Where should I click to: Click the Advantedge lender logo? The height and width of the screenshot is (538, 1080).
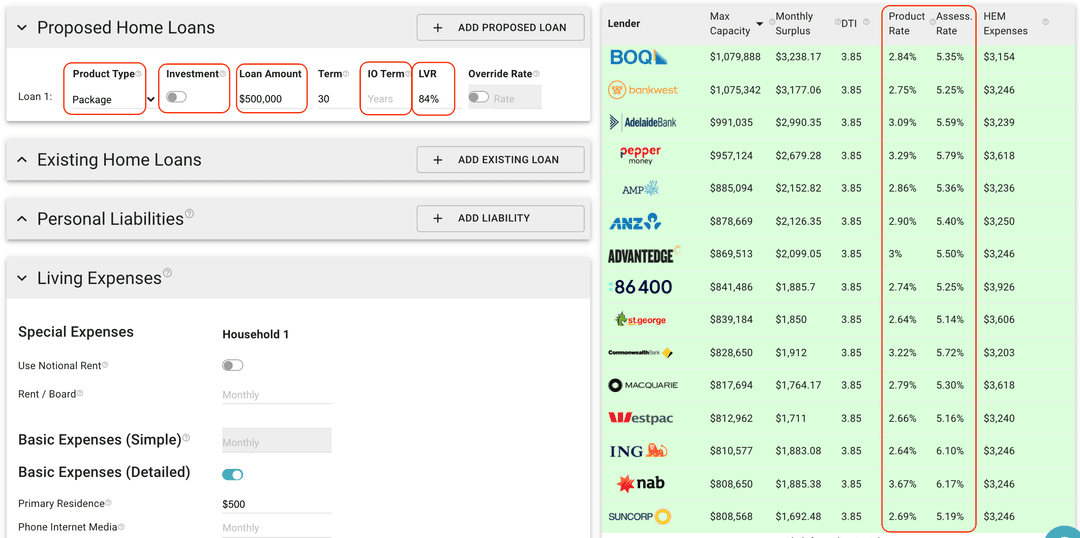point(645,254)
